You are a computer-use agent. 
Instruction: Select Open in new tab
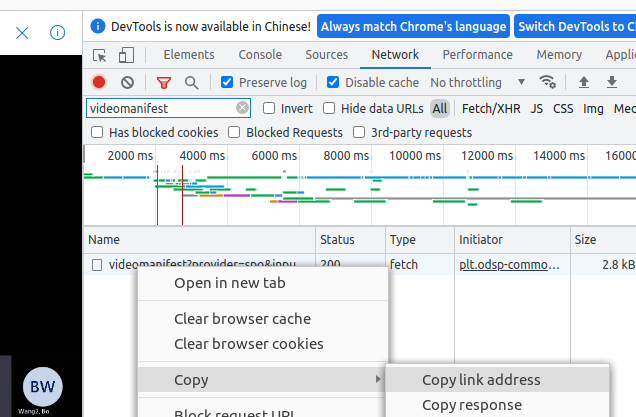[230, 283]
